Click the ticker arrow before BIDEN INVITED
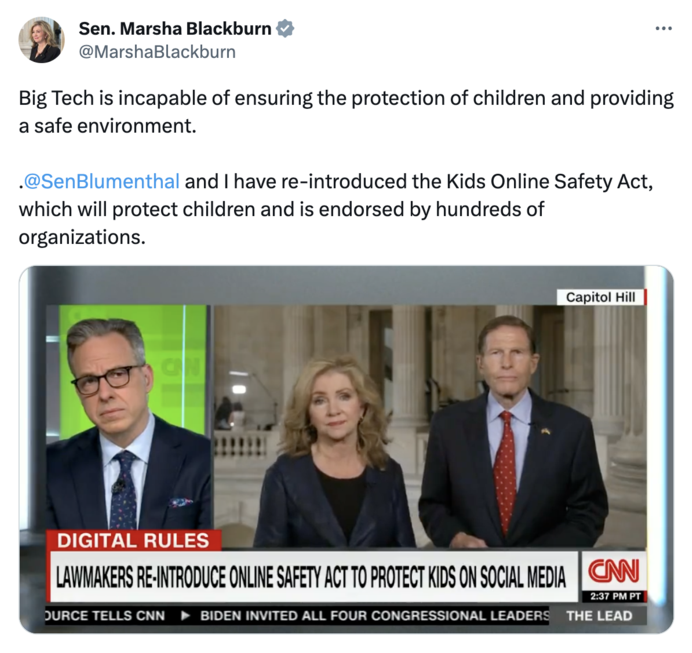The height and width of the screenshot is (653, 692). [x=186, y=615]
